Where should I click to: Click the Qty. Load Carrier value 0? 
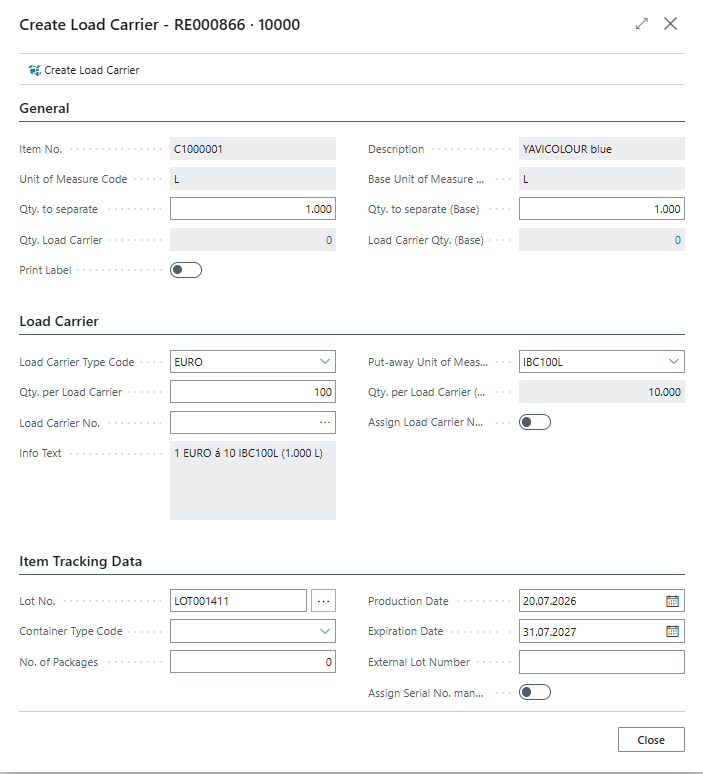329,240
